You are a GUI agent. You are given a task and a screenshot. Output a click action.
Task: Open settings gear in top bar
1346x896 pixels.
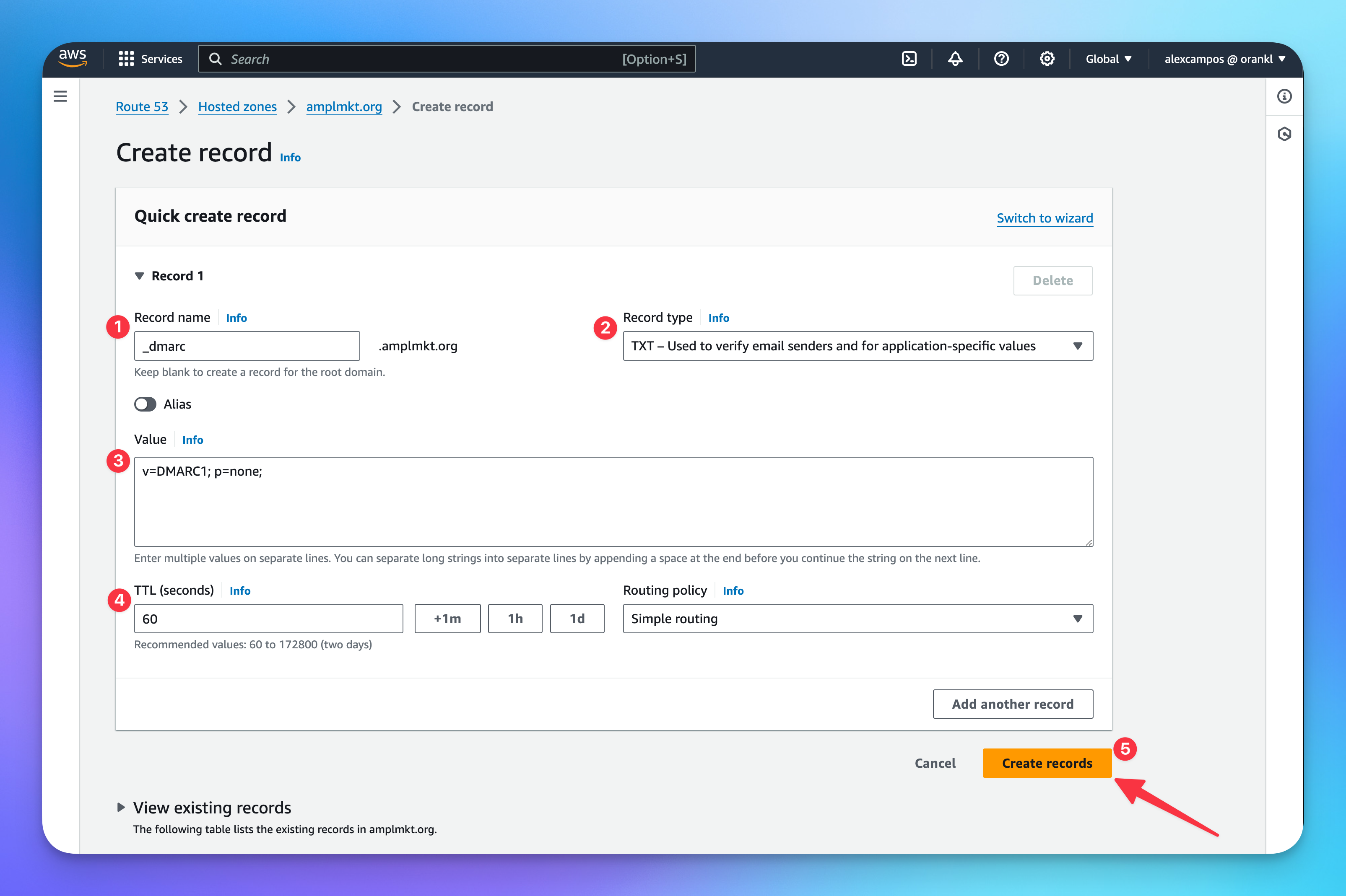[1046, 59]
